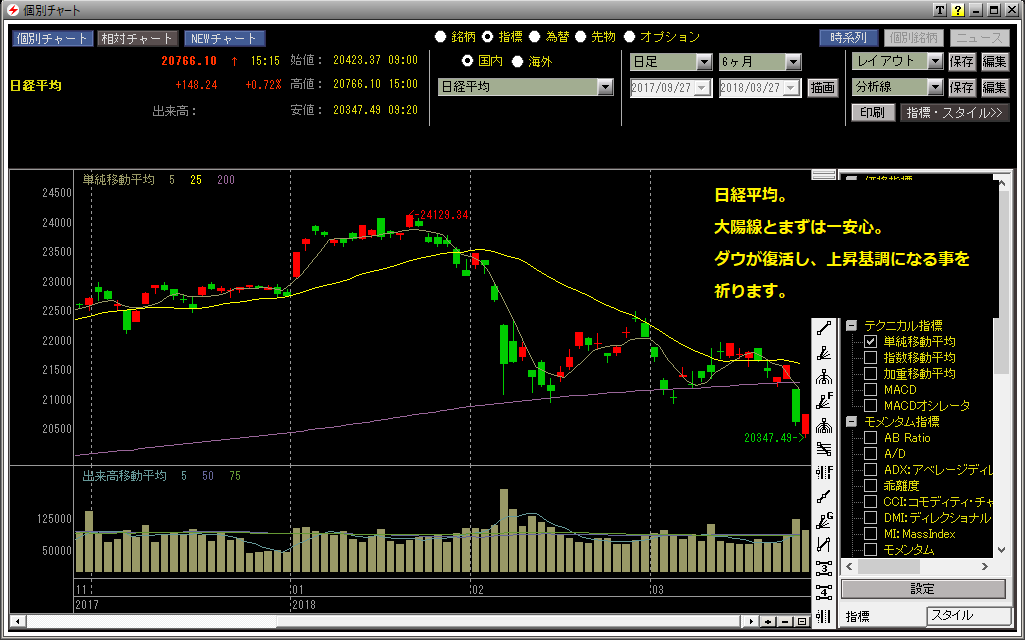Click the 印刷 print button
Screen dimensions: 1025x640
pyautogui.click(x=873, y=112)
